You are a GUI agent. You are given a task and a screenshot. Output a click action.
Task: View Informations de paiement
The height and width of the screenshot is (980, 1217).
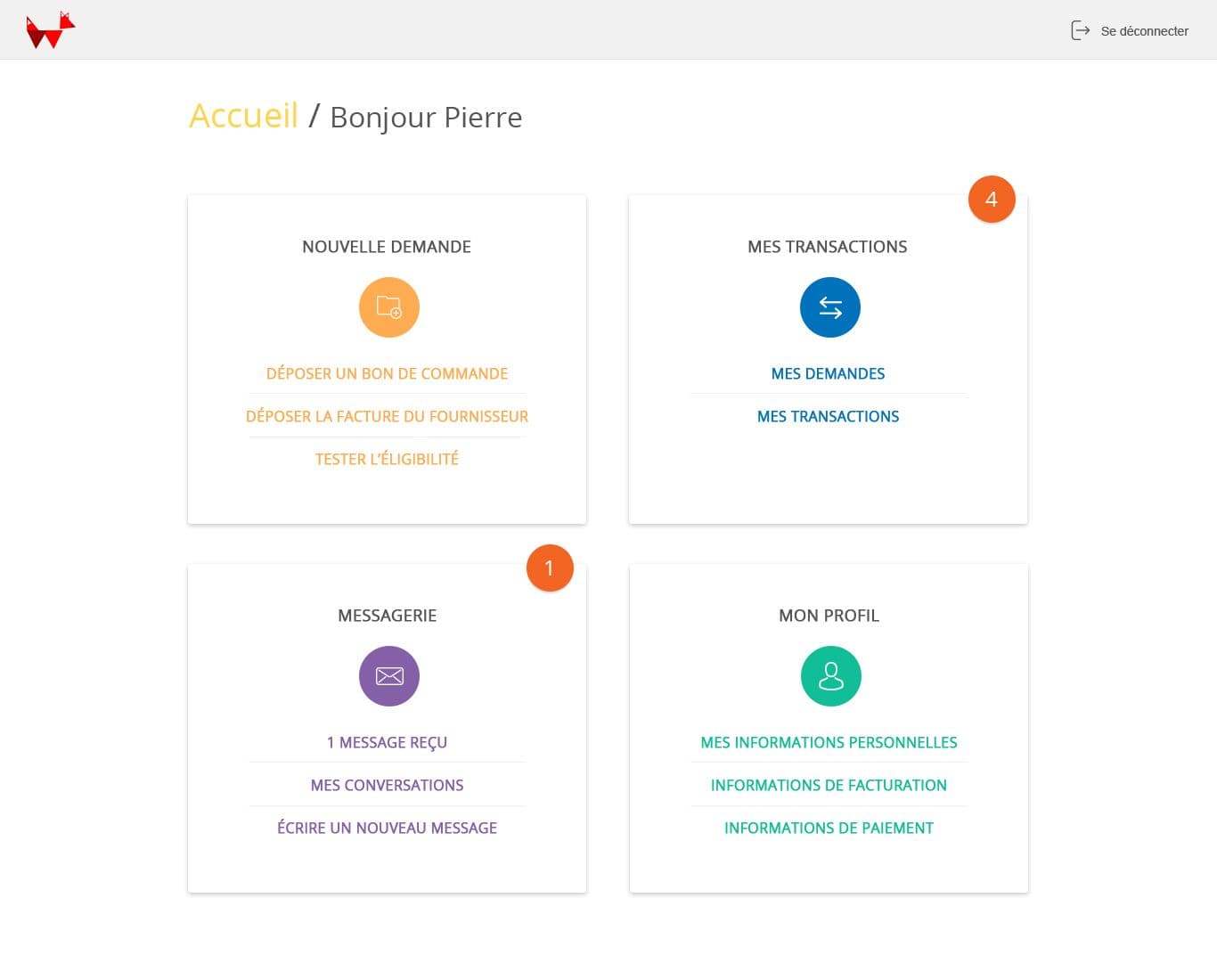[829, 829]
